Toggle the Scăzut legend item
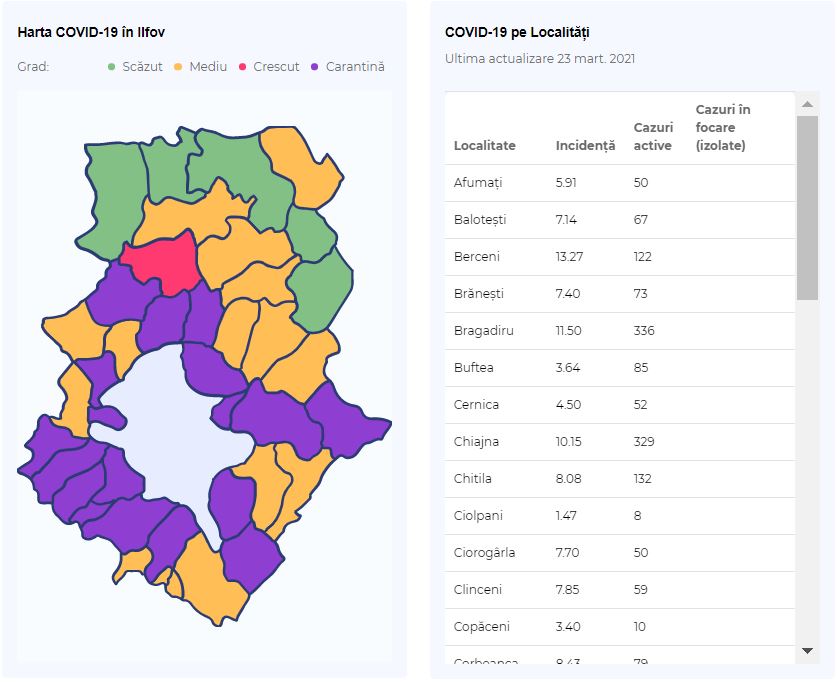The width and height of the screenshot is (837, 682). pyautogui.click(x=135, y=67)
